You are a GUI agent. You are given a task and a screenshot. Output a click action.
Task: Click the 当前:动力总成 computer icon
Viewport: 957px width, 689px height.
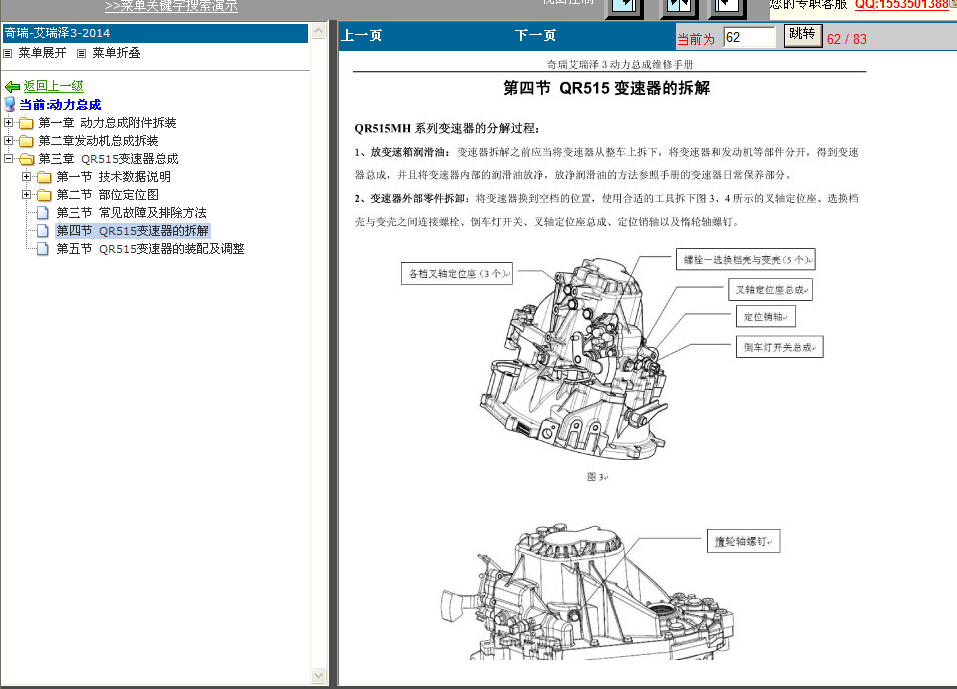10,104
